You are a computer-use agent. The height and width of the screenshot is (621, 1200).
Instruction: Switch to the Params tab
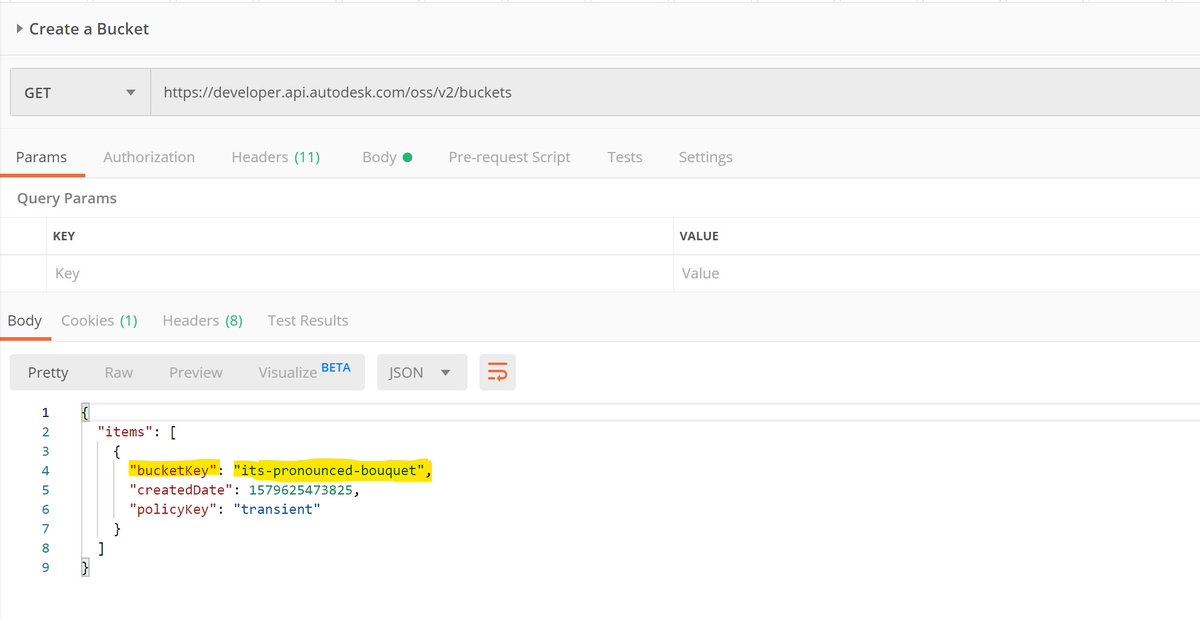(x=41, y=157)
